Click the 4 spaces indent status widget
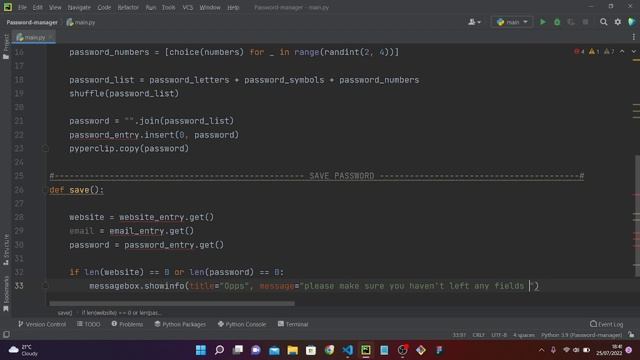Image resolution: width=640 pixels, height=360 pixels. click(524, 335)
